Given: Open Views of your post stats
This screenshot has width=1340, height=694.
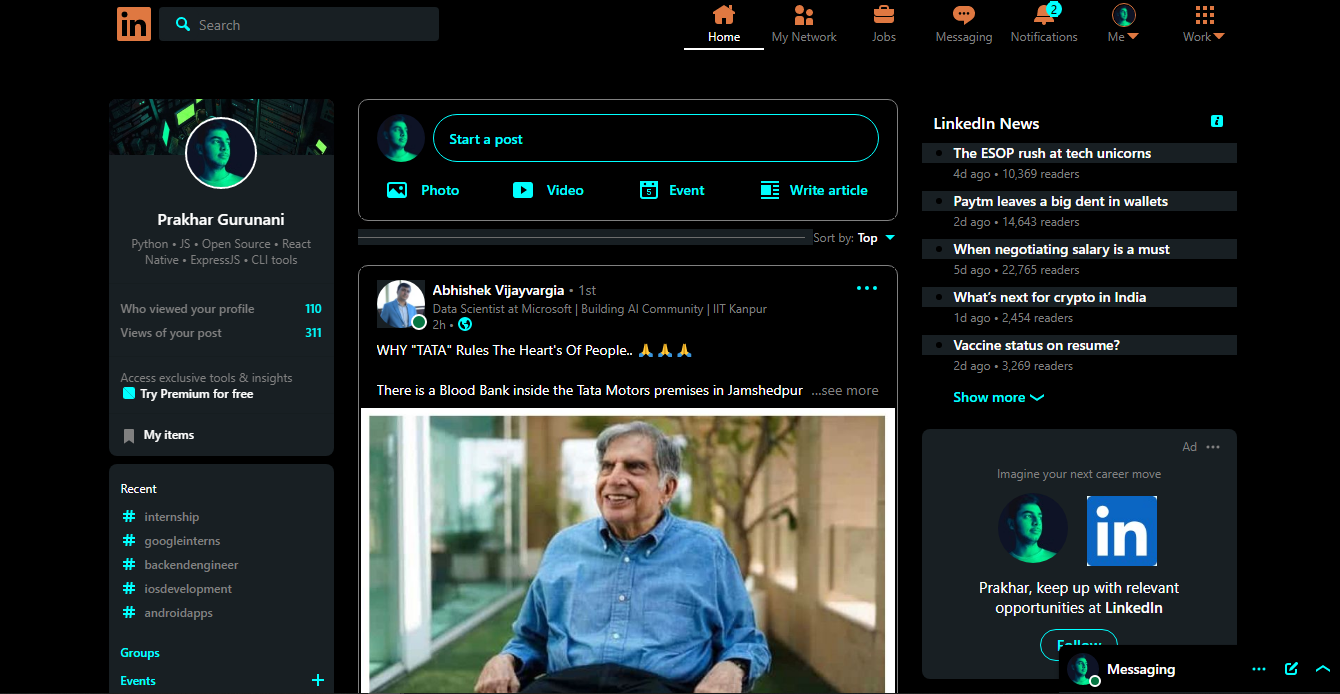Looking at the screenshot, I should (221, 333).
